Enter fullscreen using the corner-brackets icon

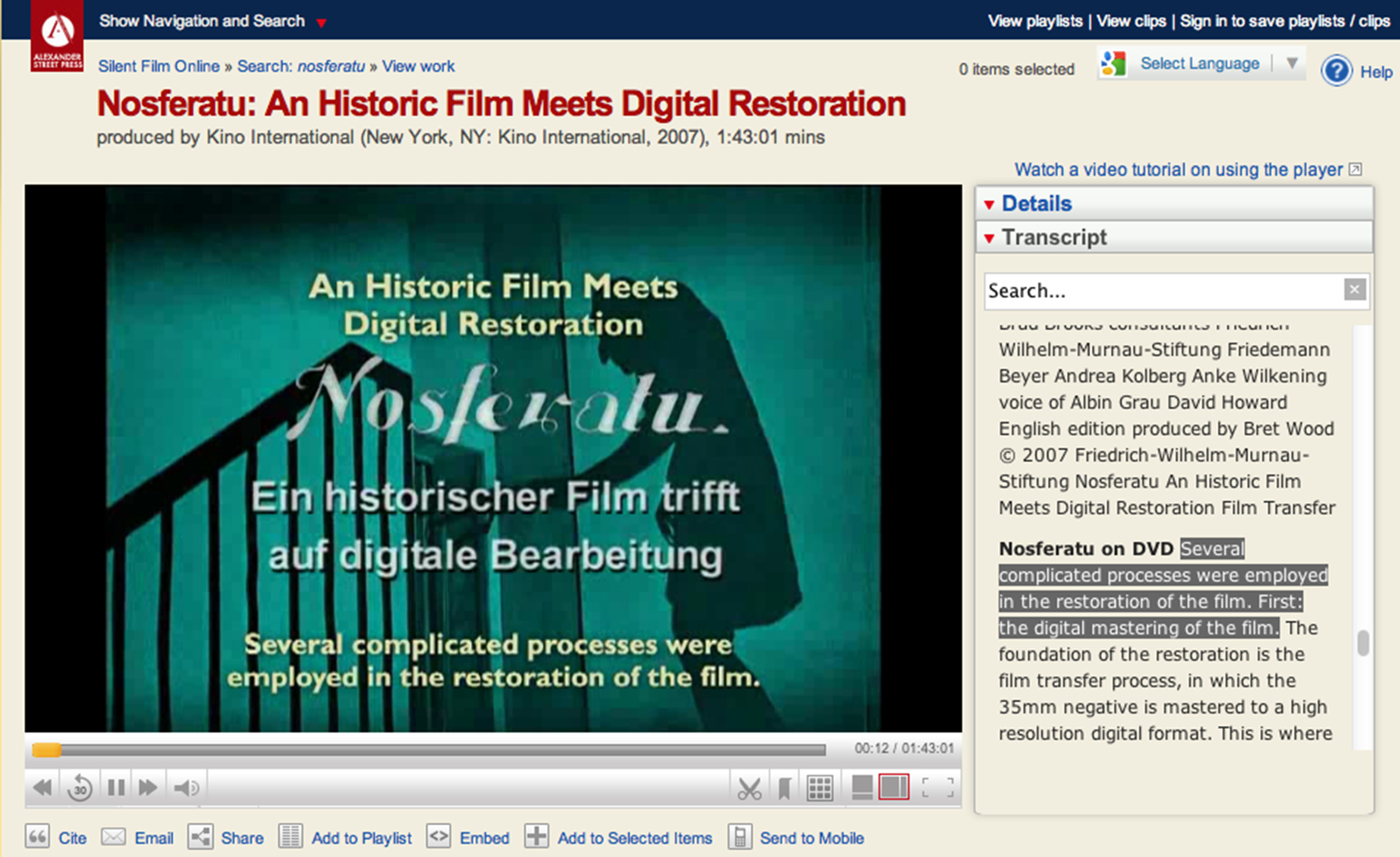(x=937, y=788)
